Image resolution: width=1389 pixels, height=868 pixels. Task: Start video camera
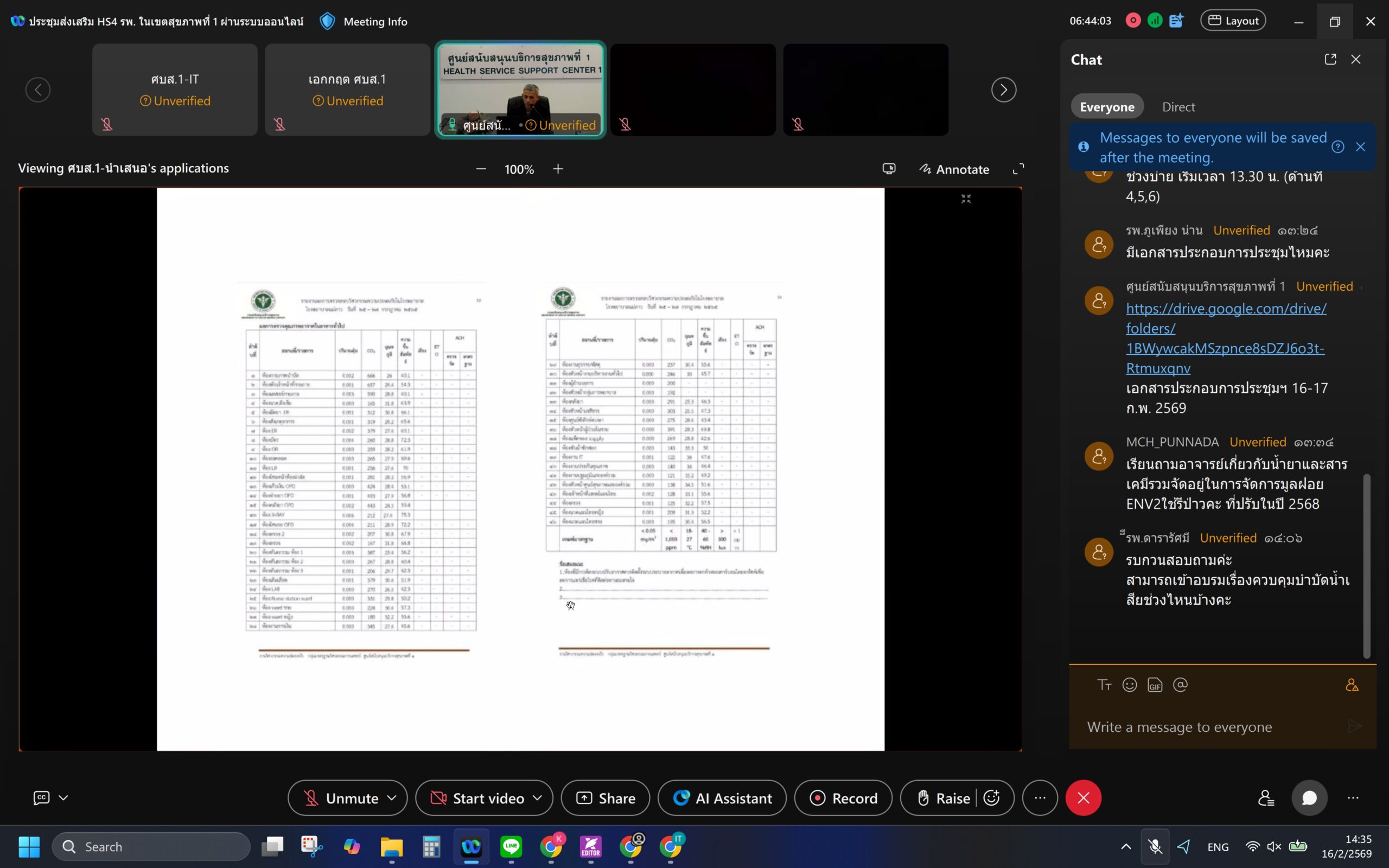pyautogui.click(x=477, y=798)
